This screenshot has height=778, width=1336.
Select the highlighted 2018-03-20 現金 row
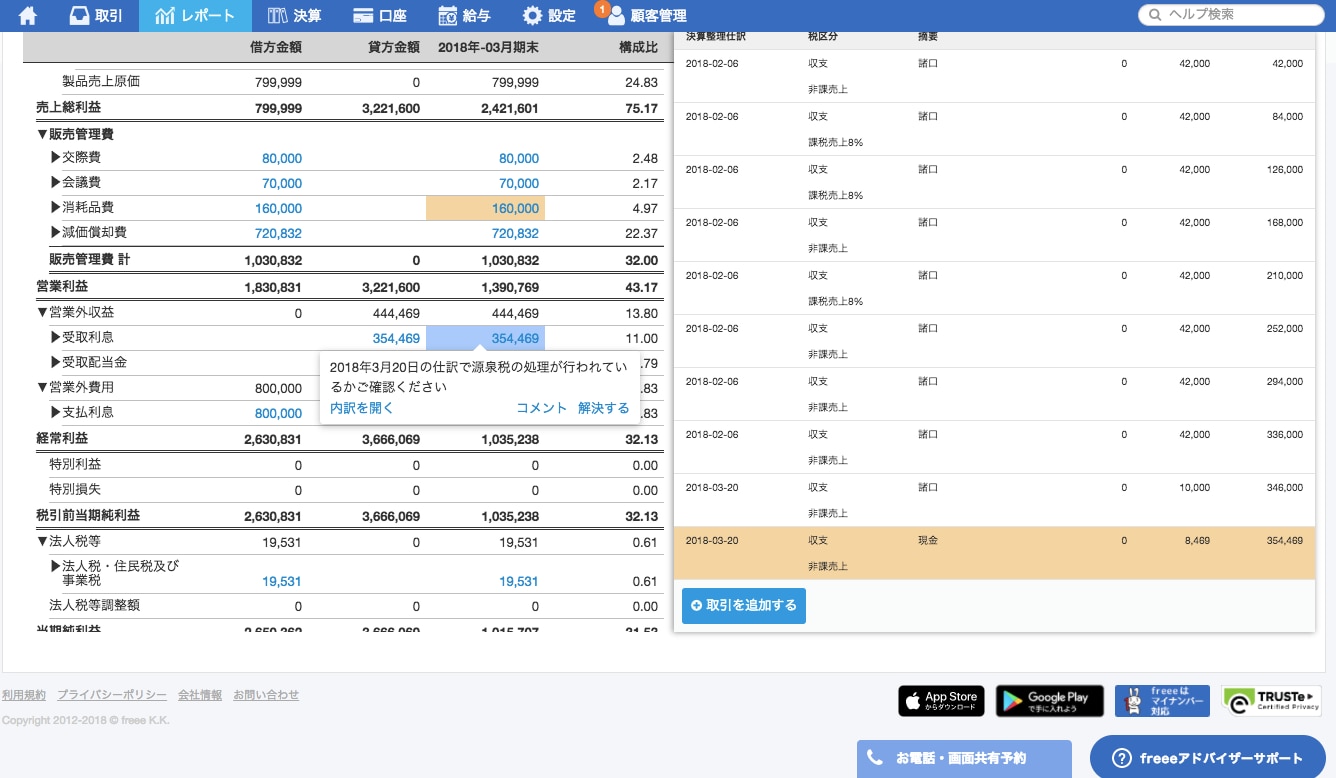click(994, 553)
